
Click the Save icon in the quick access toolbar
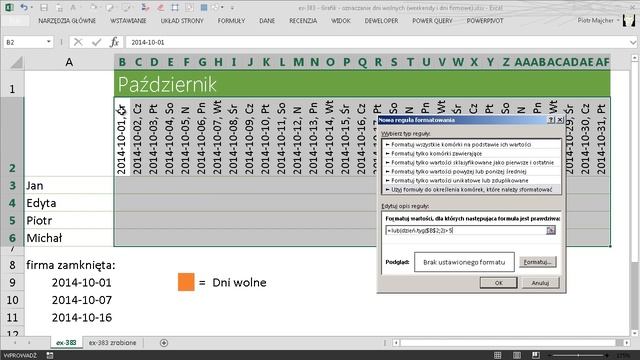pos(44,7)
